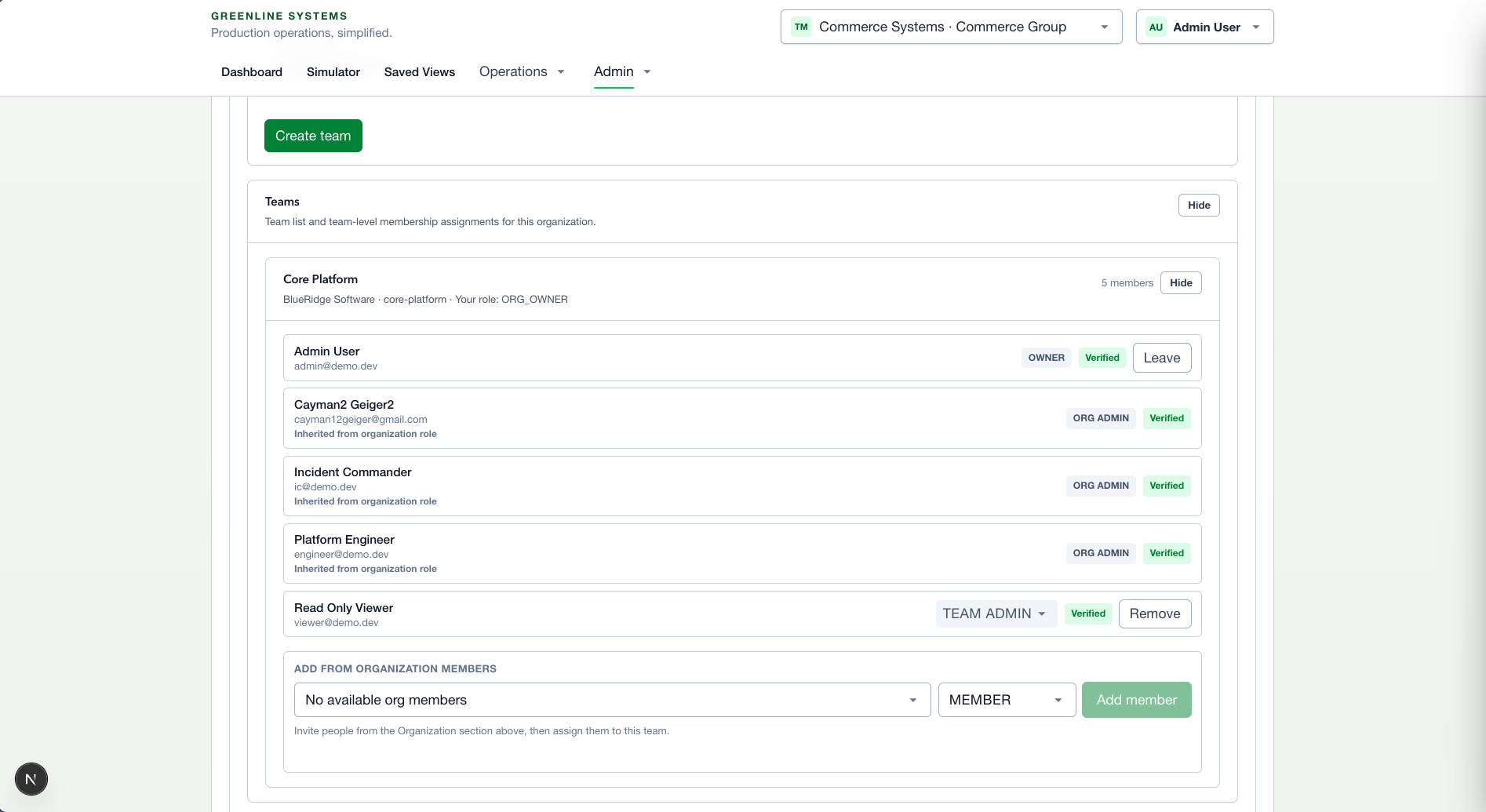The height and width of the screenshot is (812, 1486).
Task: Click the Next.js dev tools icon
Action: pyautogui.click(x=31, y=779)
